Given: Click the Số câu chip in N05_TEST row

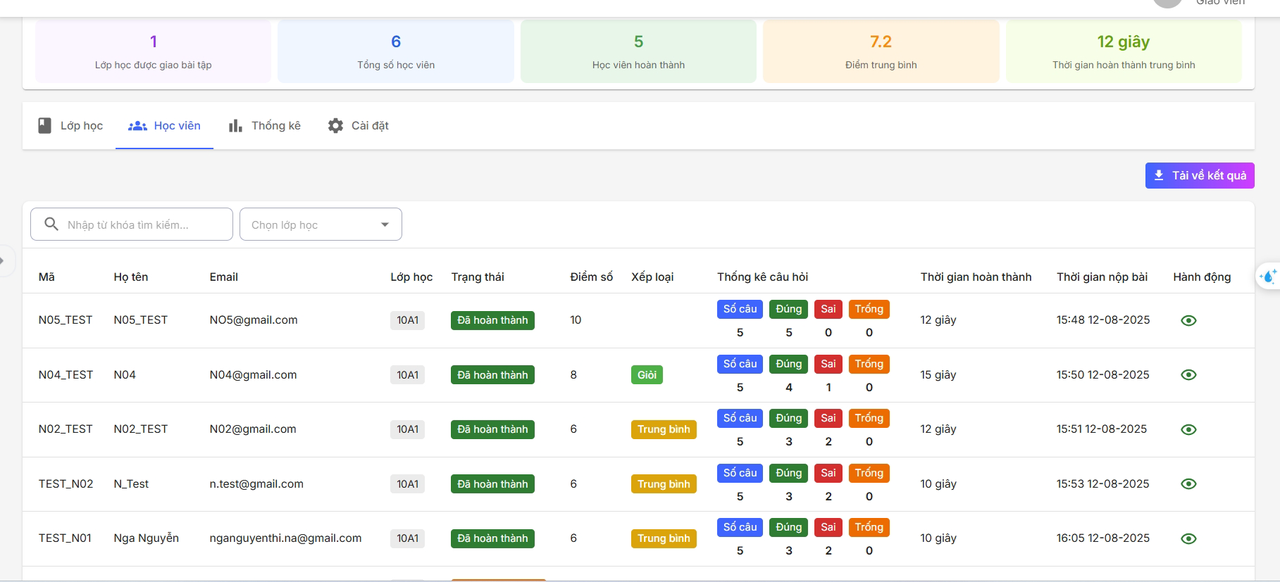Looking at the screenshot, I should pyautogui.click(x=740, y=309).
